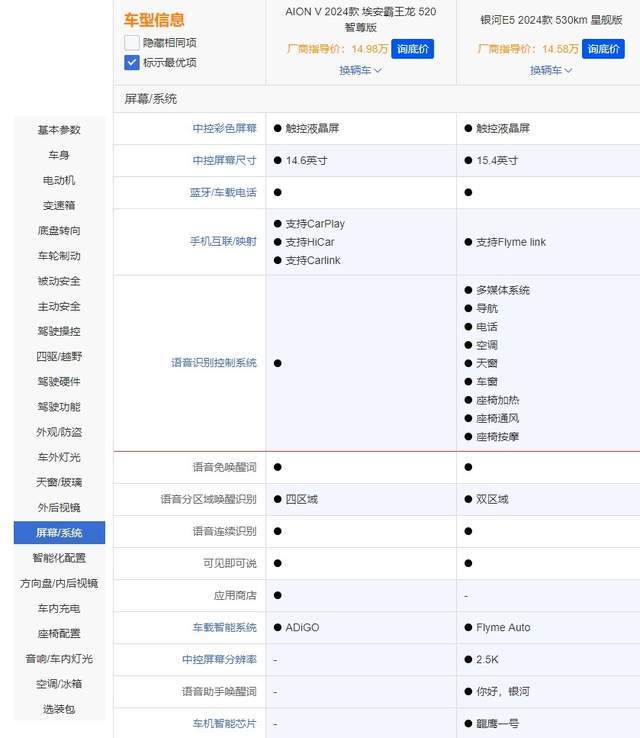Click 可见即可说 row label

click(230, 563)
